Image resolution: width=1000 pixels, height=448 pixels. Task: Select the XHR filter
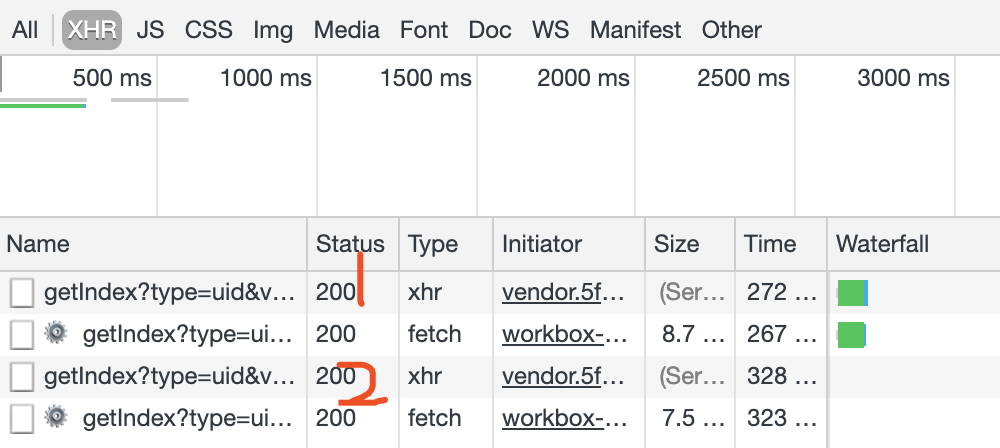(92, 30)
